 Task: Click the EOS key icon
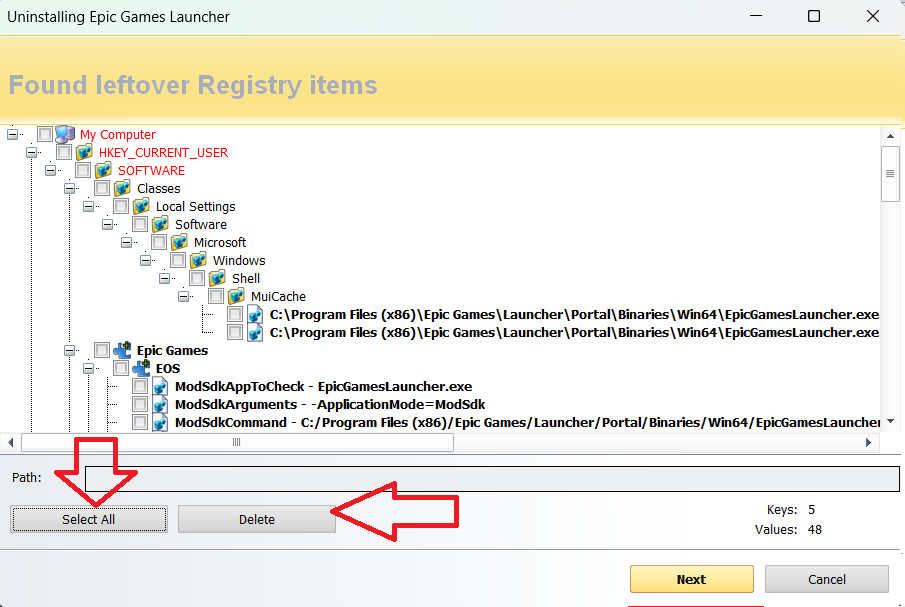point(141,368)
